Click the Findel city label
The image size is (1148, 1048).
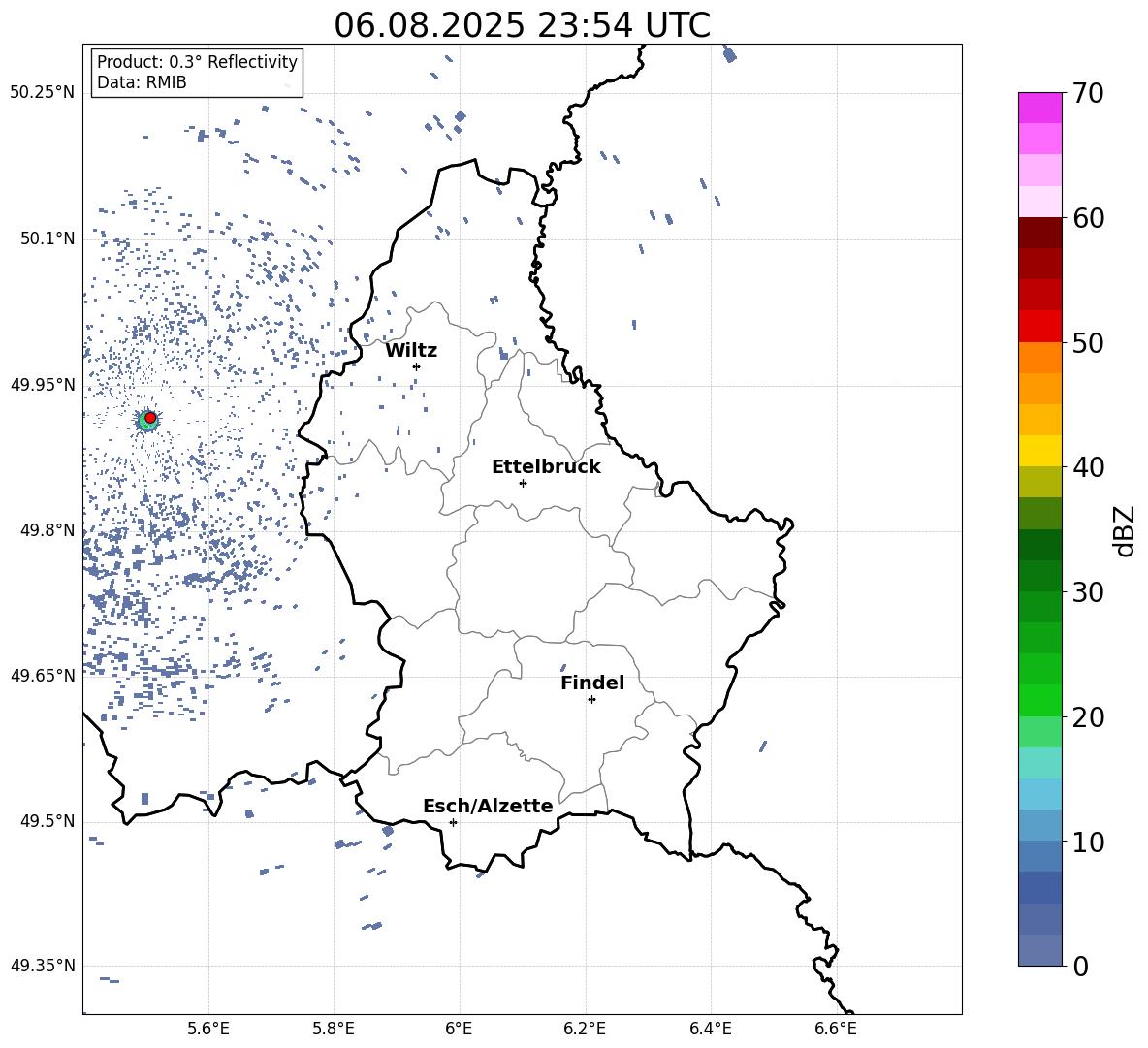592,683
